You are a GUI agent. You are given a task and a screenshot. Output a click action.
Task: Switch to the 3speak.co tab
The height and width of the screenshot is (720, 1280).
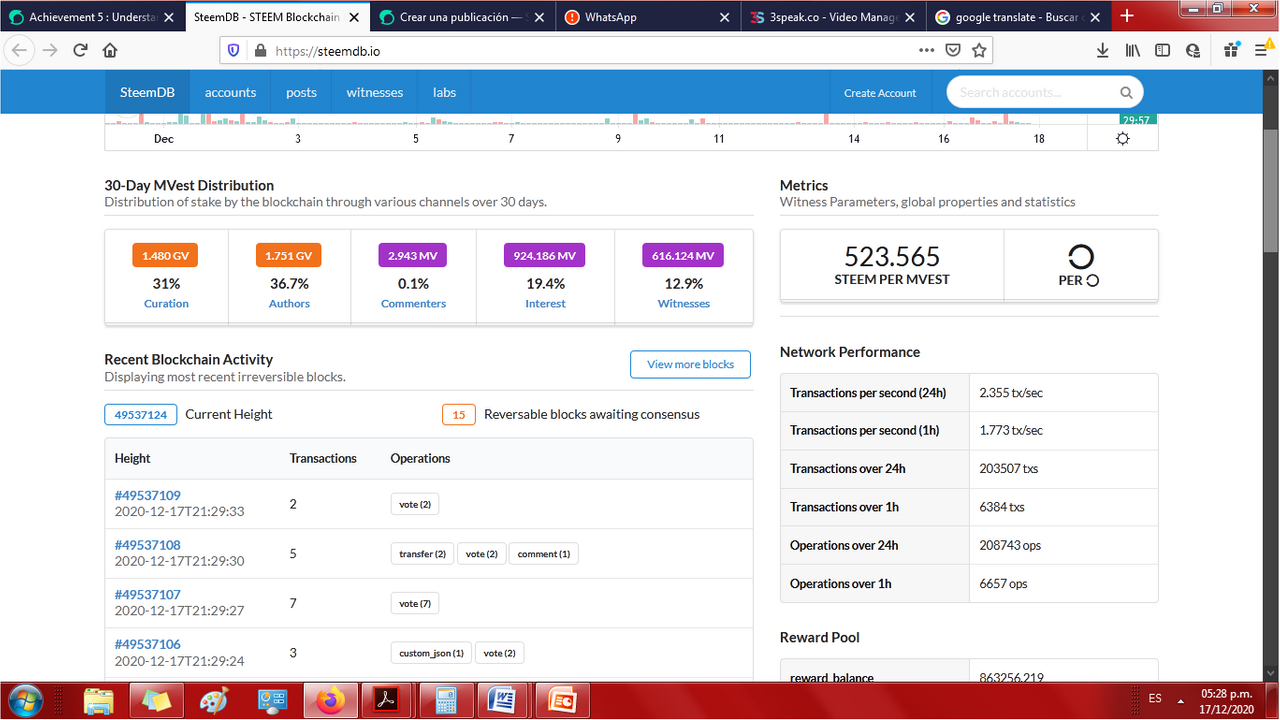(x=833, y=17)
